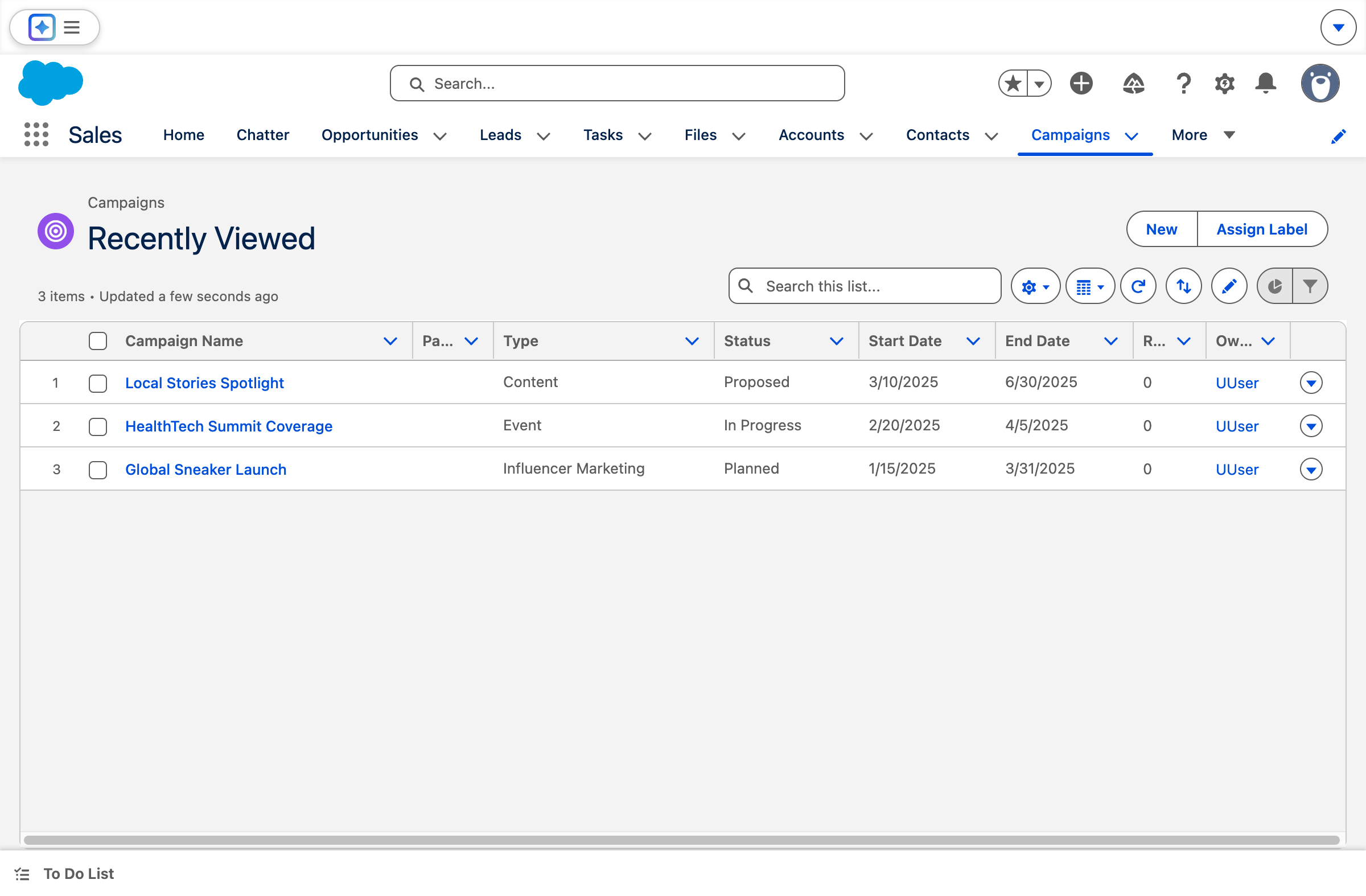
Task: Open the More navigation menu
Action: [x=1203, y=135]
